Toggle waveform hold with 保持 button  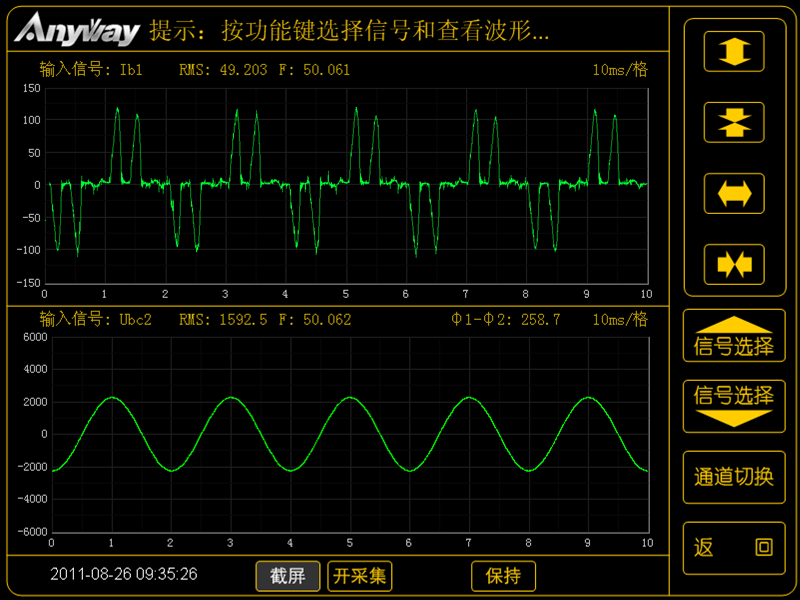tap(503, 576)
